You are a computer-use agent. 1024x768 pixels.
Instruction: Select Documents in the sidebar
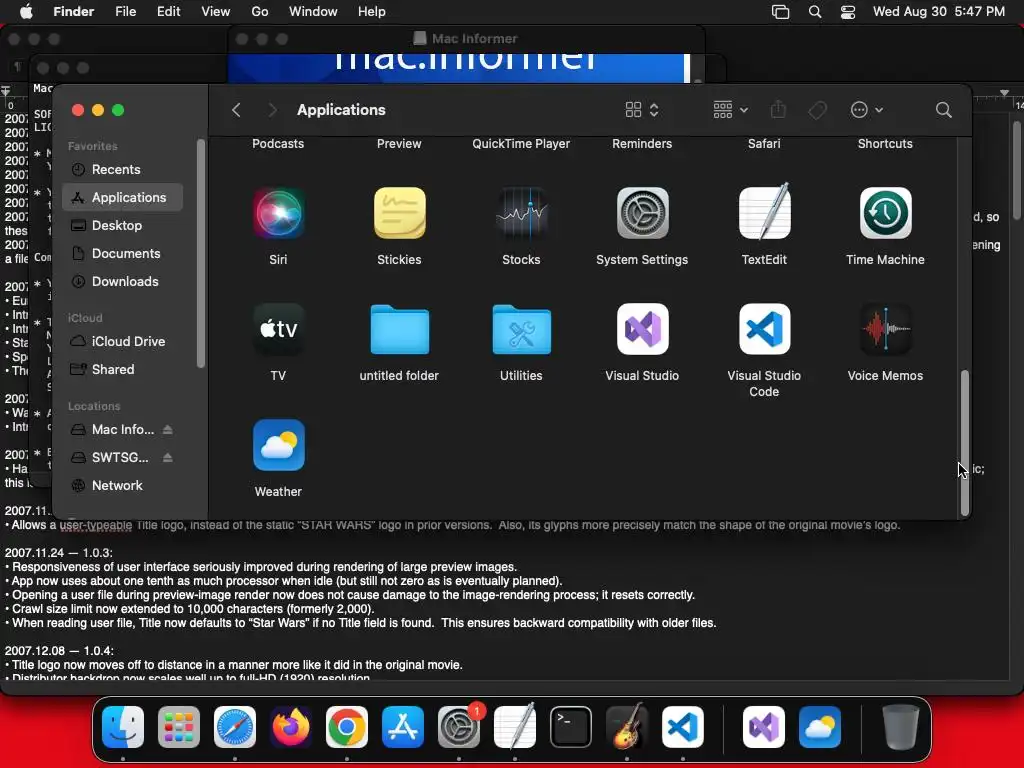click(x=123, y=253)
